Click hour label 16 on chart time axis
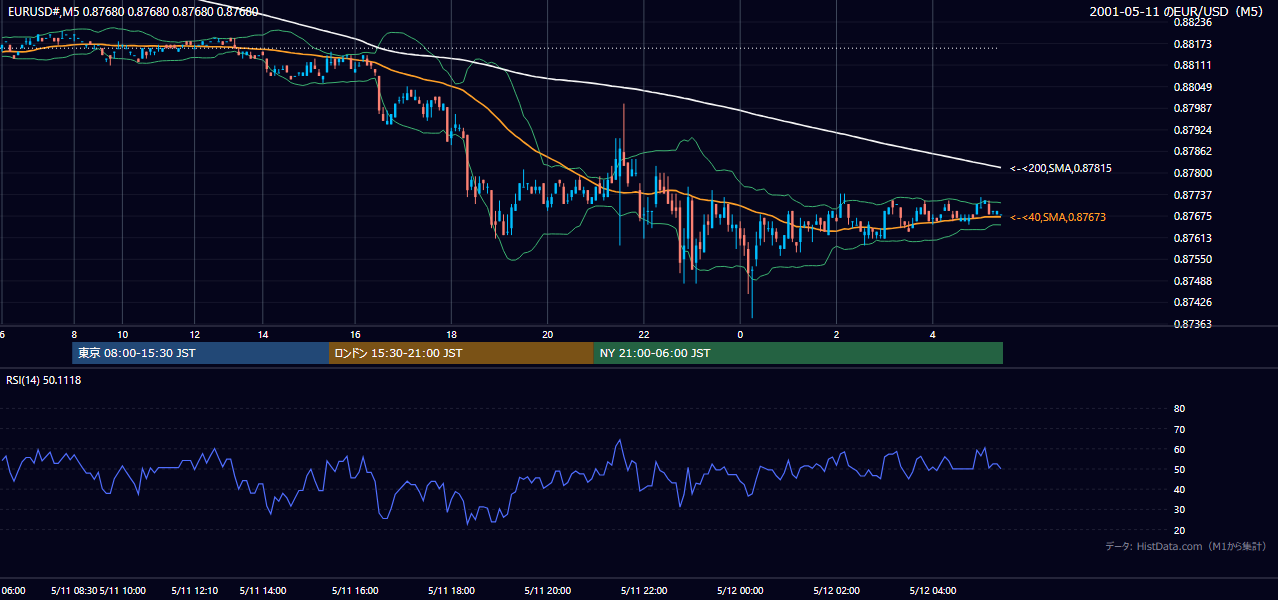 356,334
